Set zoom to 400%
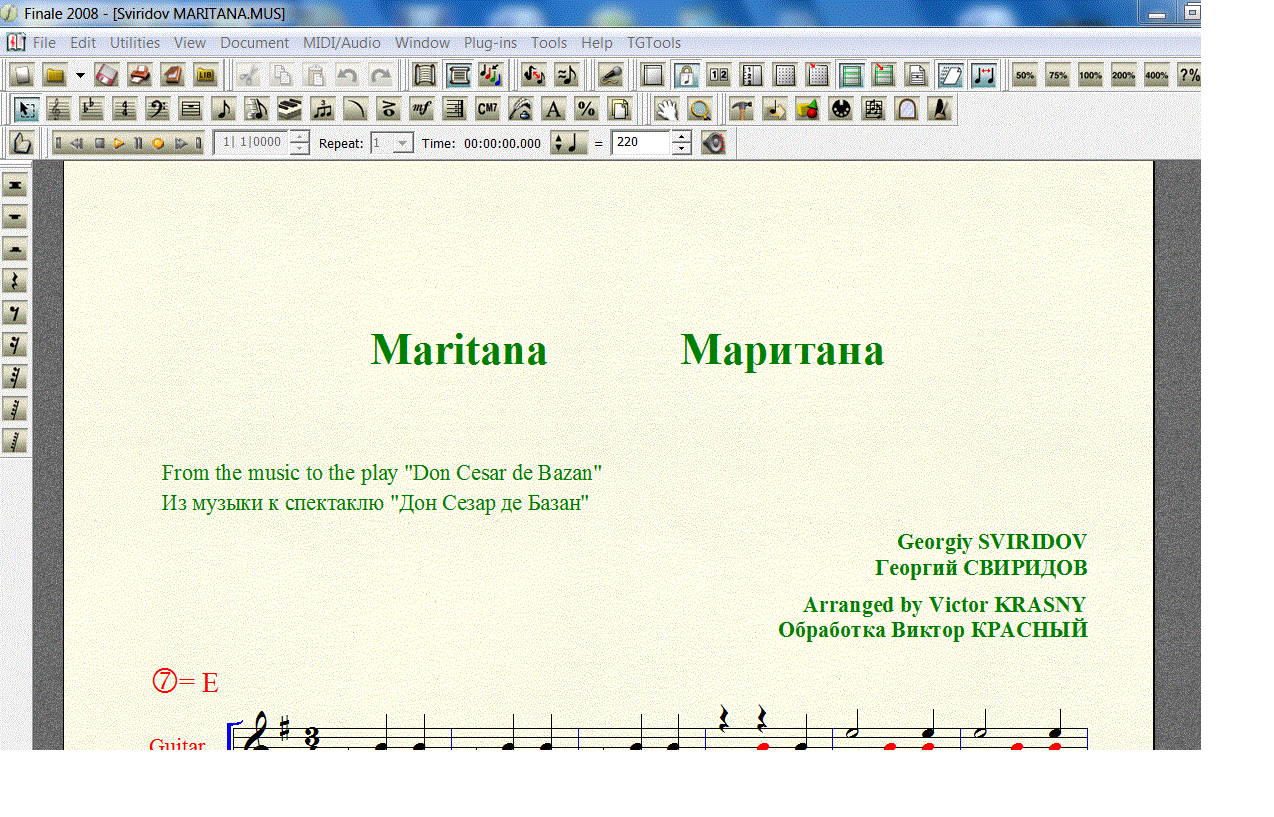This screenshot has height=817, width=1274. (1157, 75)
